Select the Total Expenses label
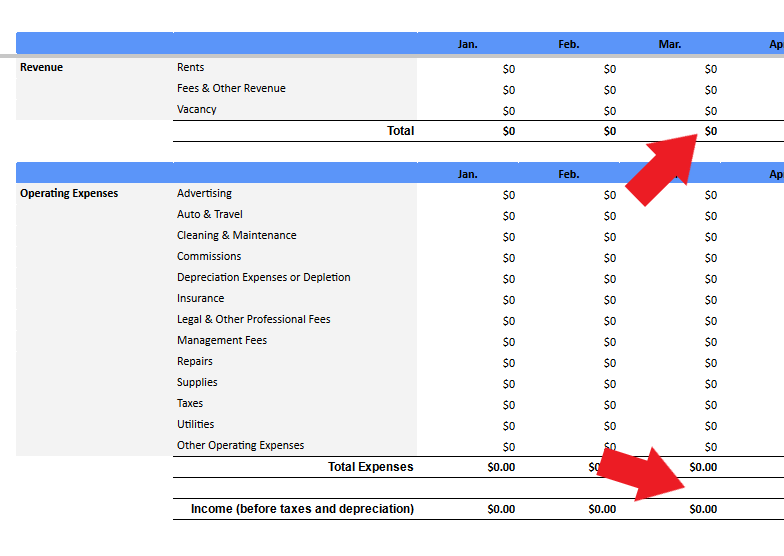Screen dimensions: 784x556 pos(370,467)
